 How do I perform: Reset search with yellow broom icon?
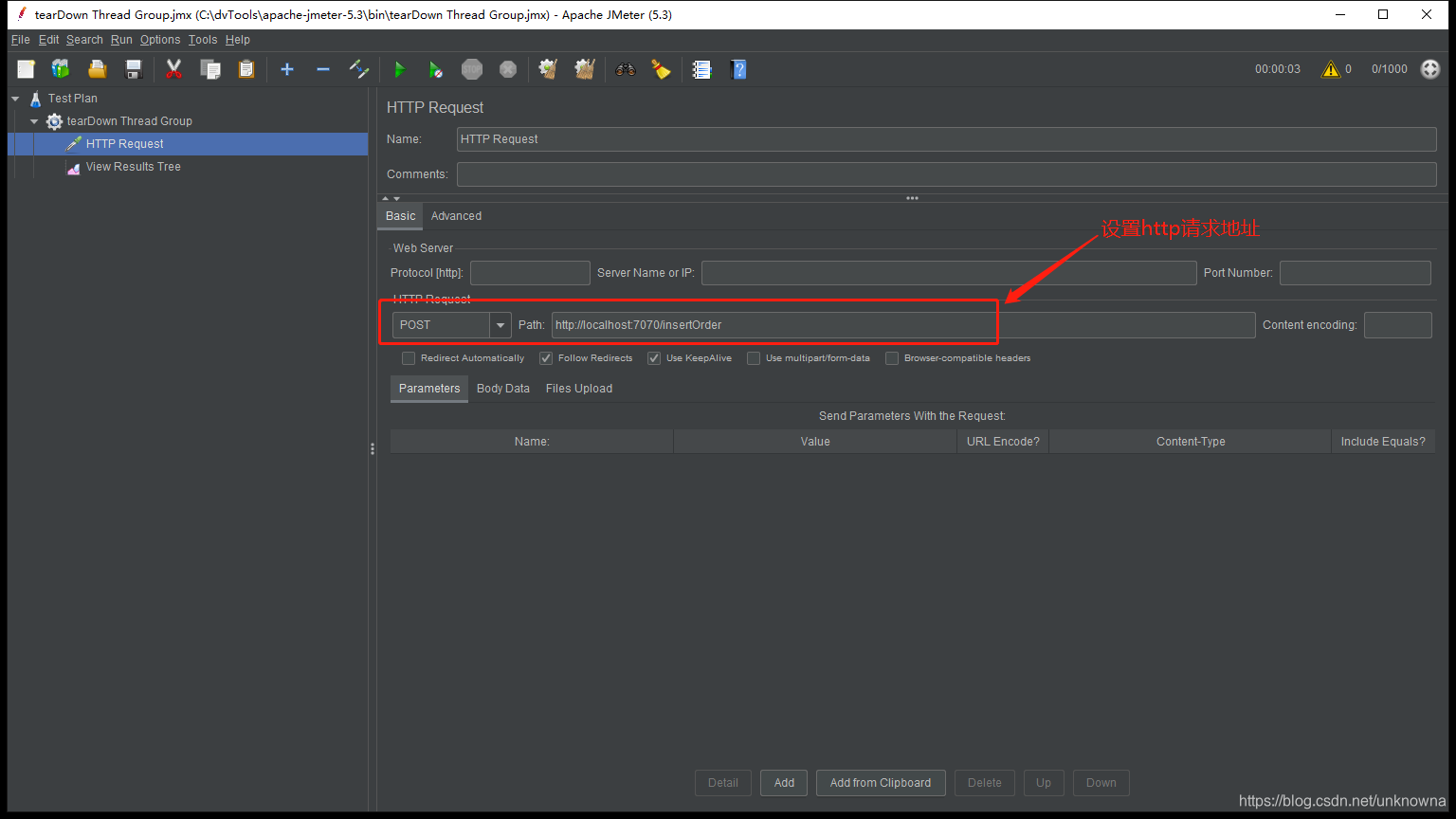[x=661, y=69]
